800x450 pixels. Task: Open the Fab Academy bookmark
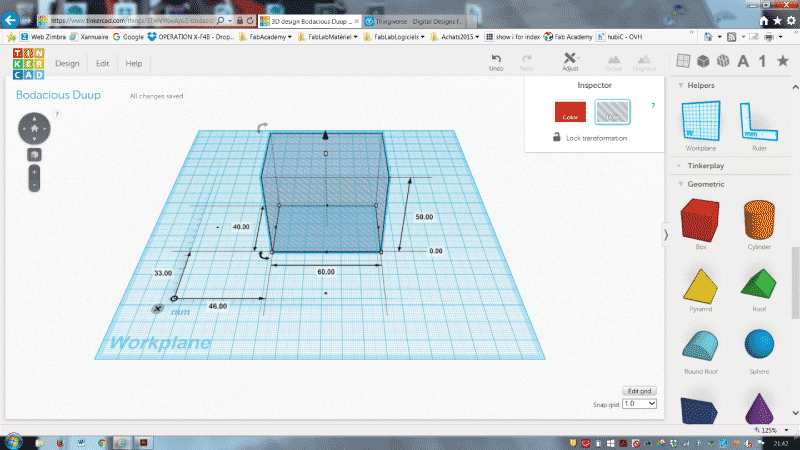(x=568, y=37)
